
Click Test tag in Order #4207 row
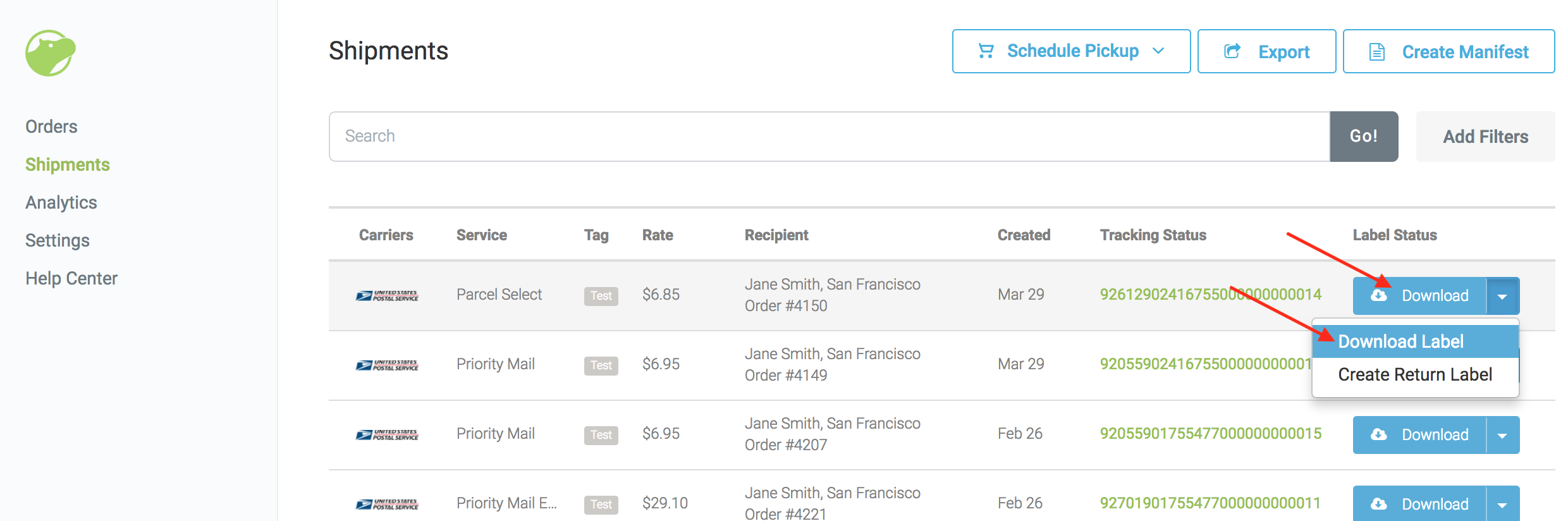601,435
